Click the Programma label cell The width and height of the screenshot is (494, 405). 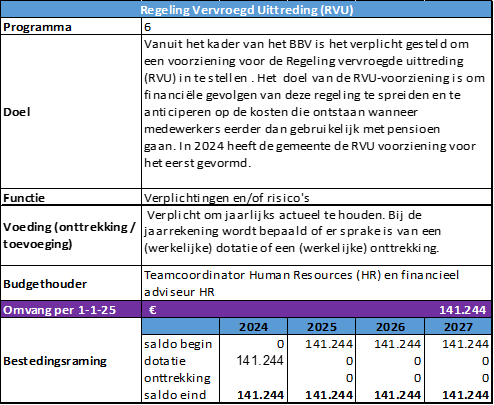click(71, 27)
